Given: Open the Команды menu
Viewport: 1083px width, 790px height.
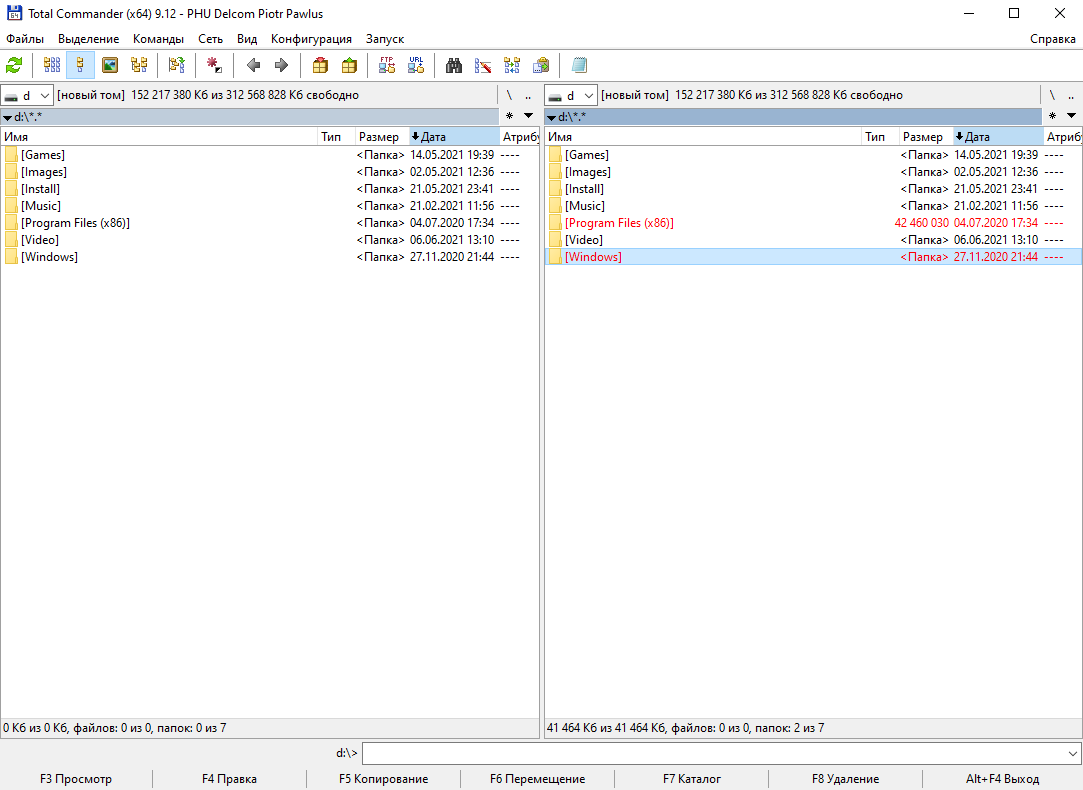Looking at the screenshot, I should tap(158, 39).
